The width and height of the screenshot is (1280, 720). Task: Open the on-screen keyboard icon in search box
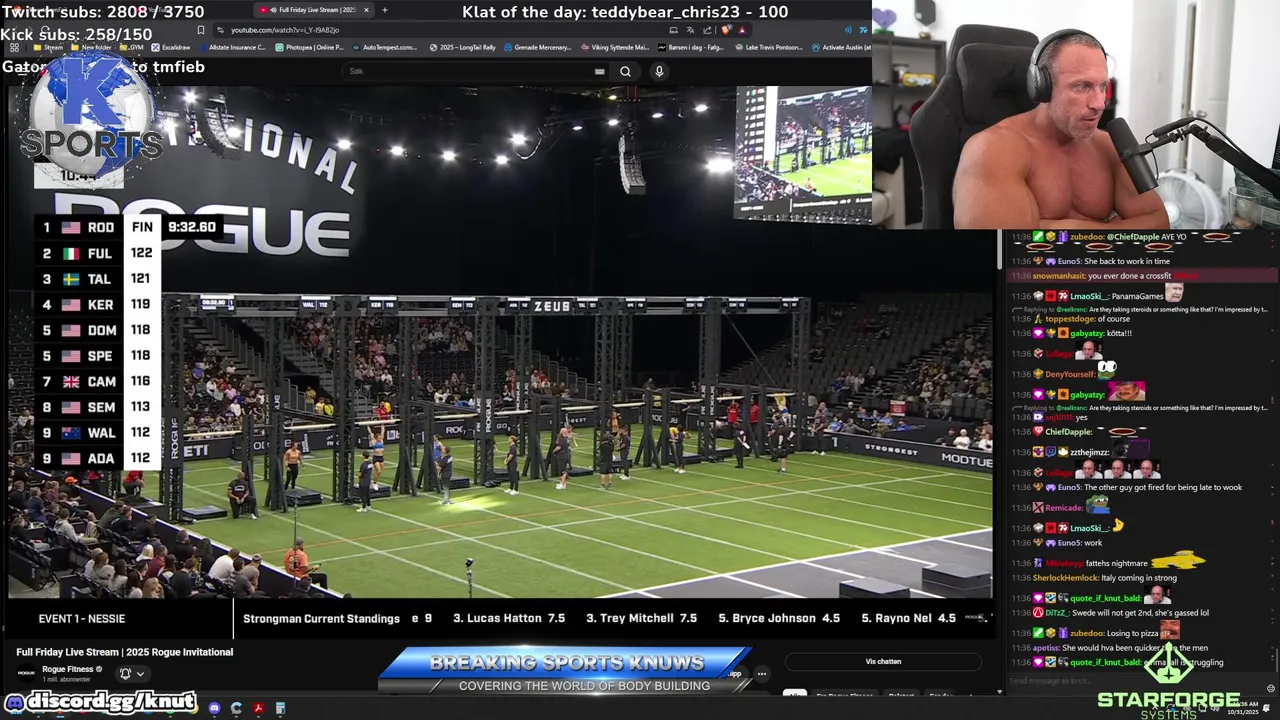599,71
